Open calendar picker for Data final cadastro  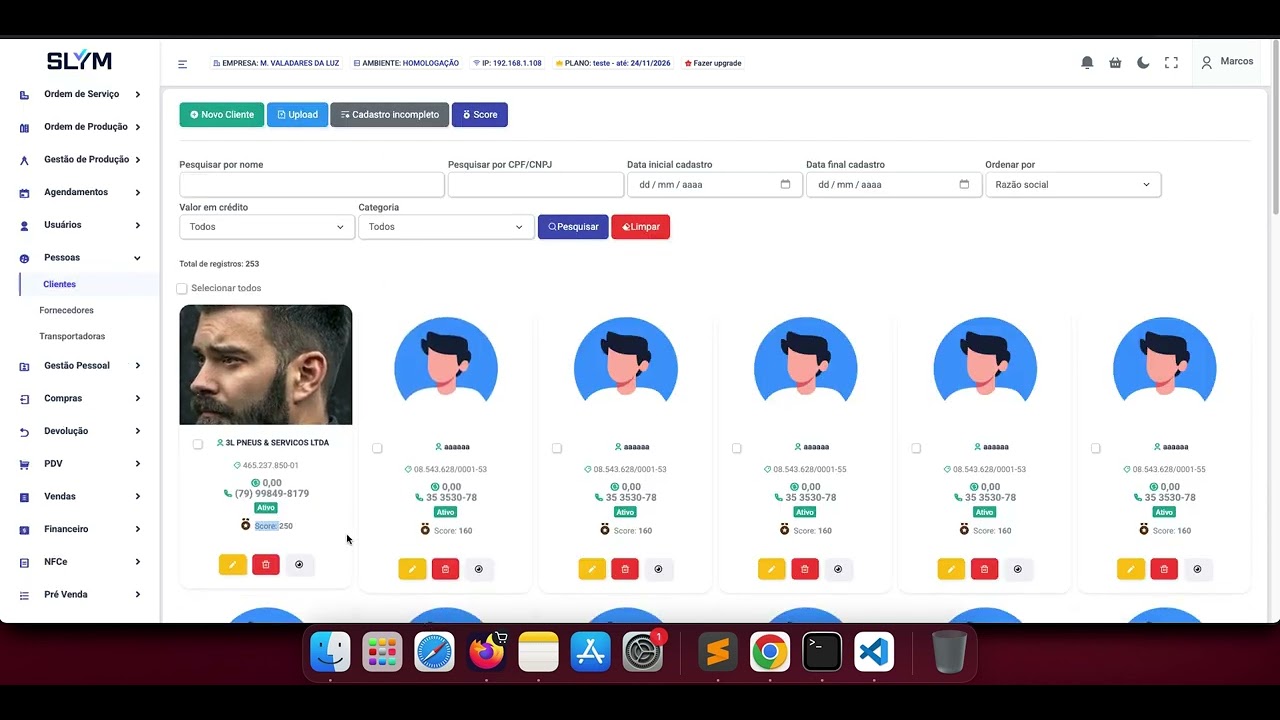(x=964, y=184)
